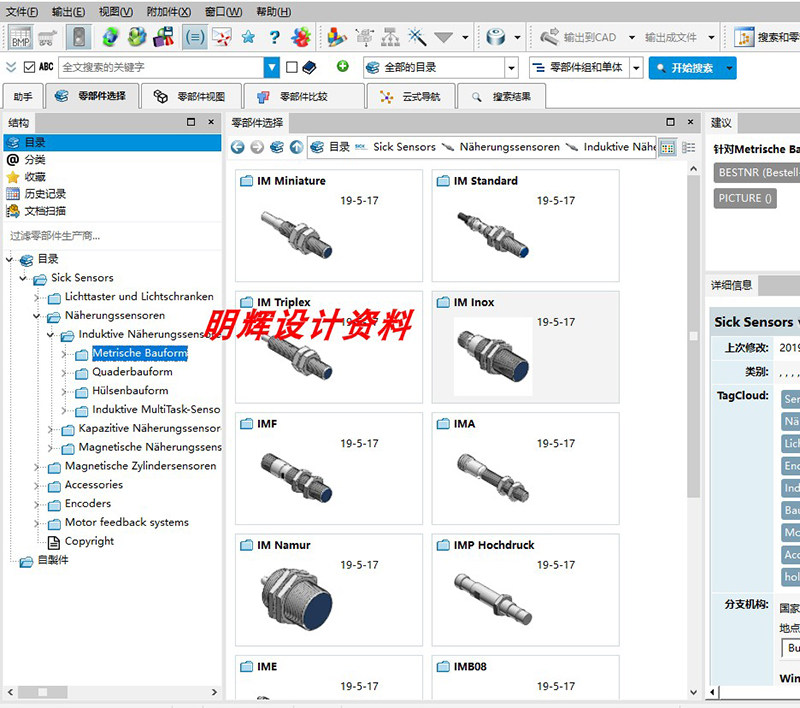Viewport: 800px width, 708px height.
Task: Click the manufacturer filter input field
Action: [x=112, y=236]
